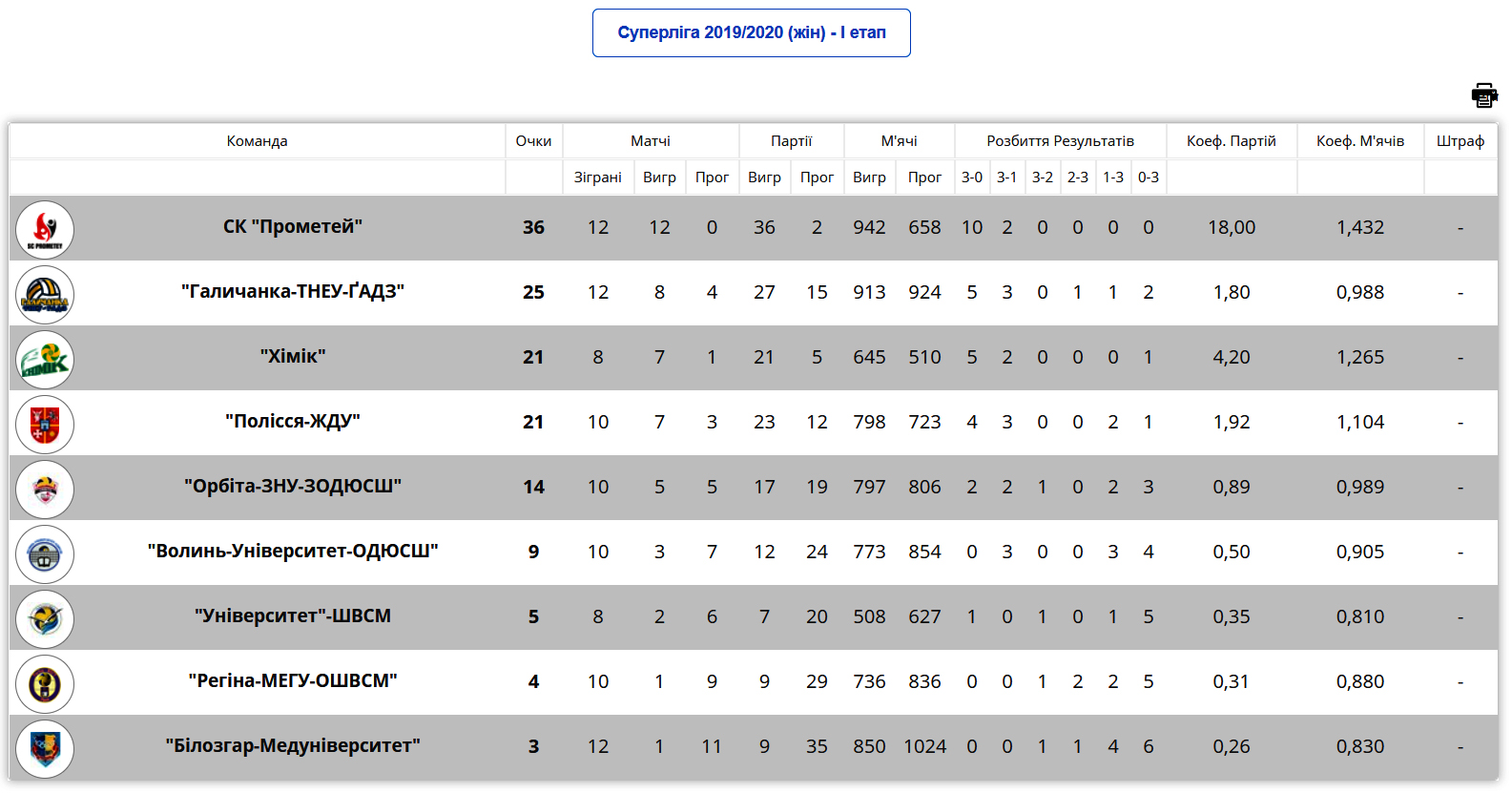The height and width of the screenshot is (793, 1512).
Task: Click the 0-3 results sub-header
Action: [x=1149, y=177]
